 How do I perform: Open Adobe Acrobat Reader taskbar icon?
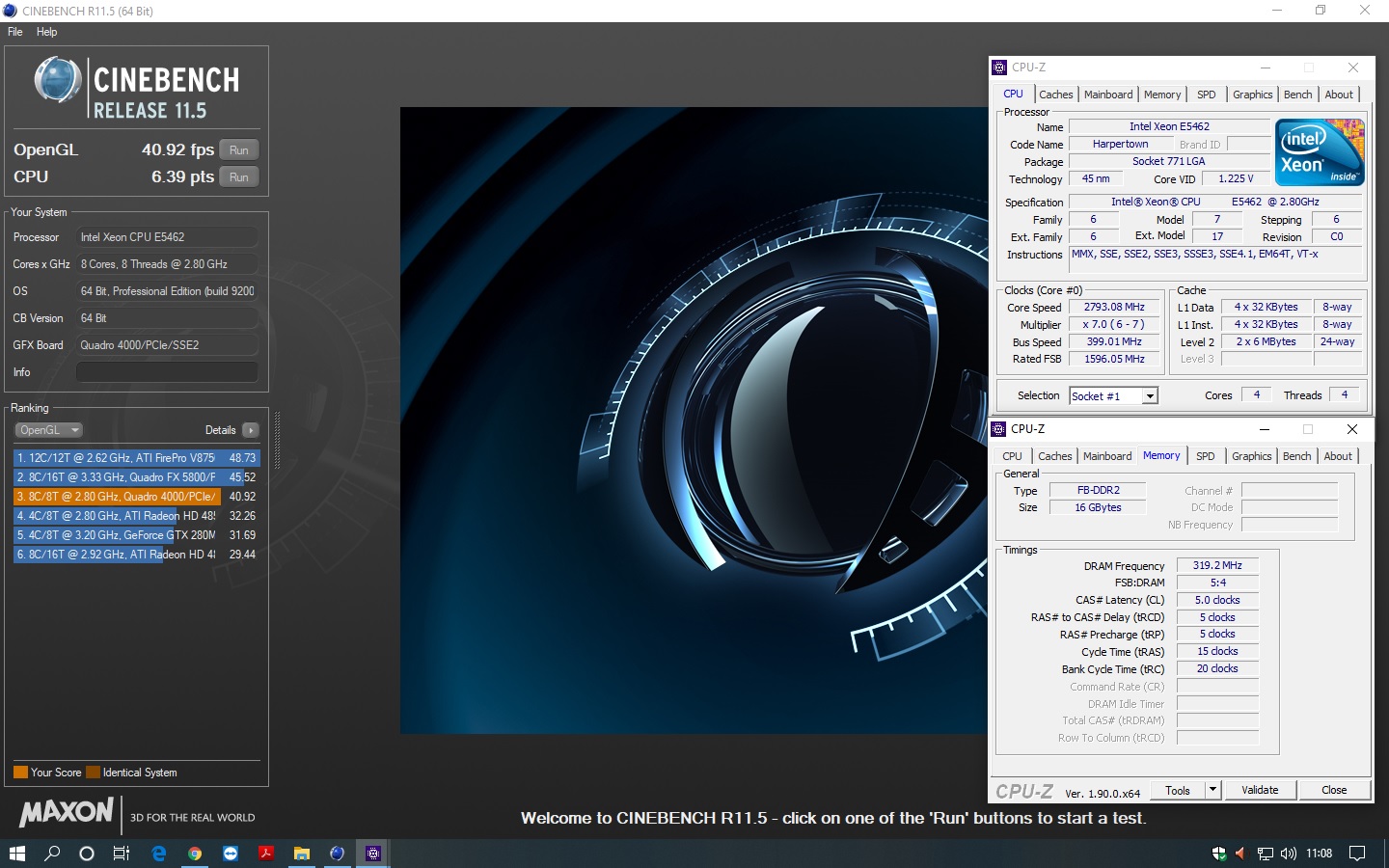point(265,854)
